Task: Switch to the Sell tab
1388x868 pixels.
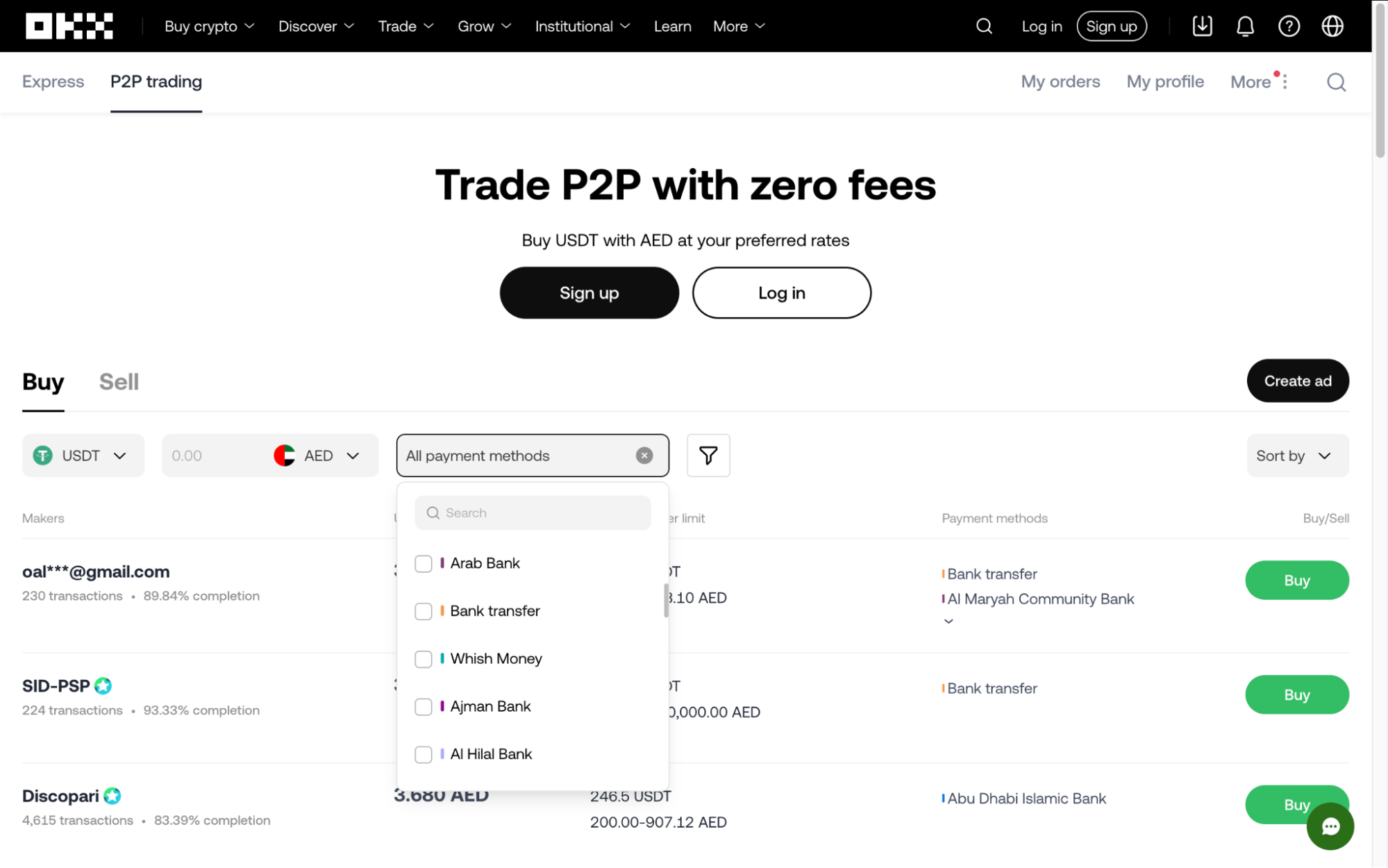Action: coord(119,382)
